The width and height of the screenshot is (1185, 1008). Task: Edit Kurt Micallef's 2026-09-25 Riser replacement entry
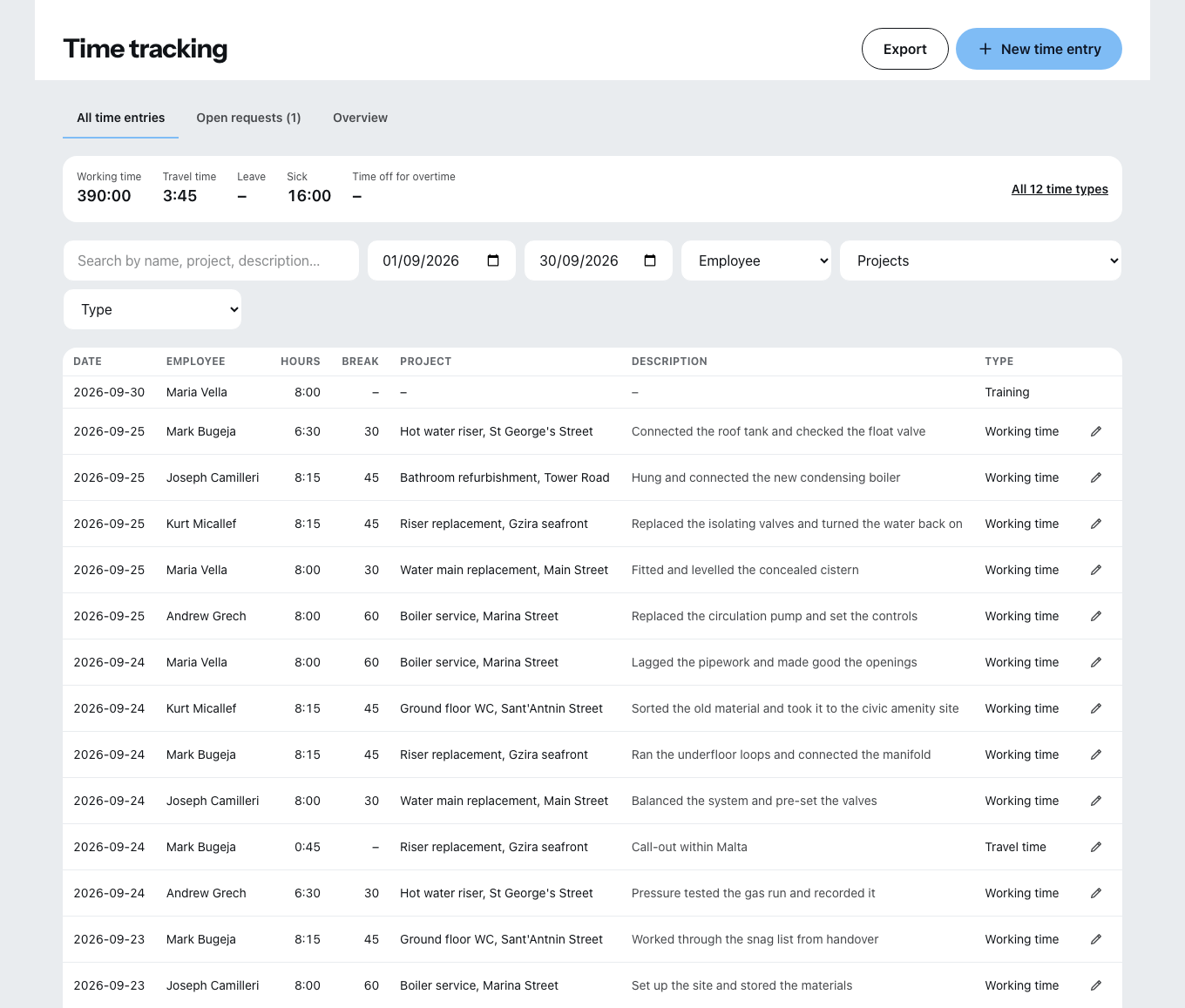[x=1096, y=524]
